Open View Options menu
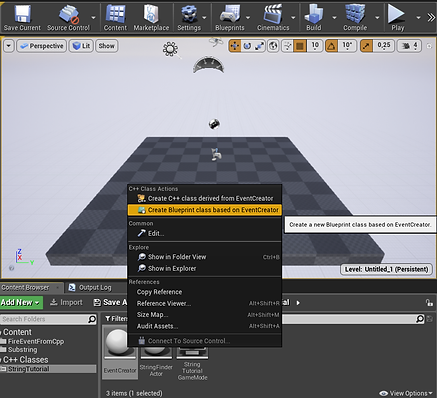437x398 pixels. [x=406, y=394]
